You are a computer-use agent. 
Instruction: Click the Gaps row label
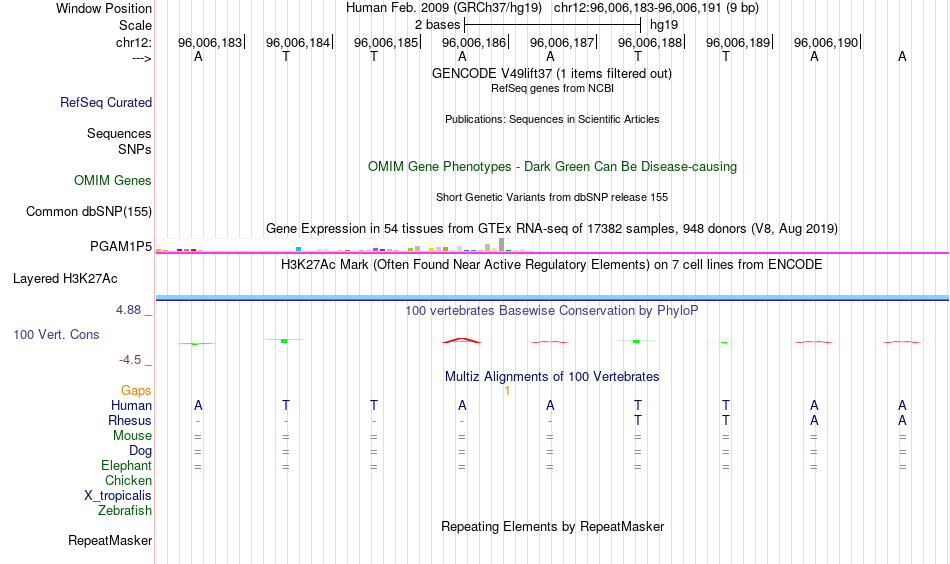click(136, 391)
